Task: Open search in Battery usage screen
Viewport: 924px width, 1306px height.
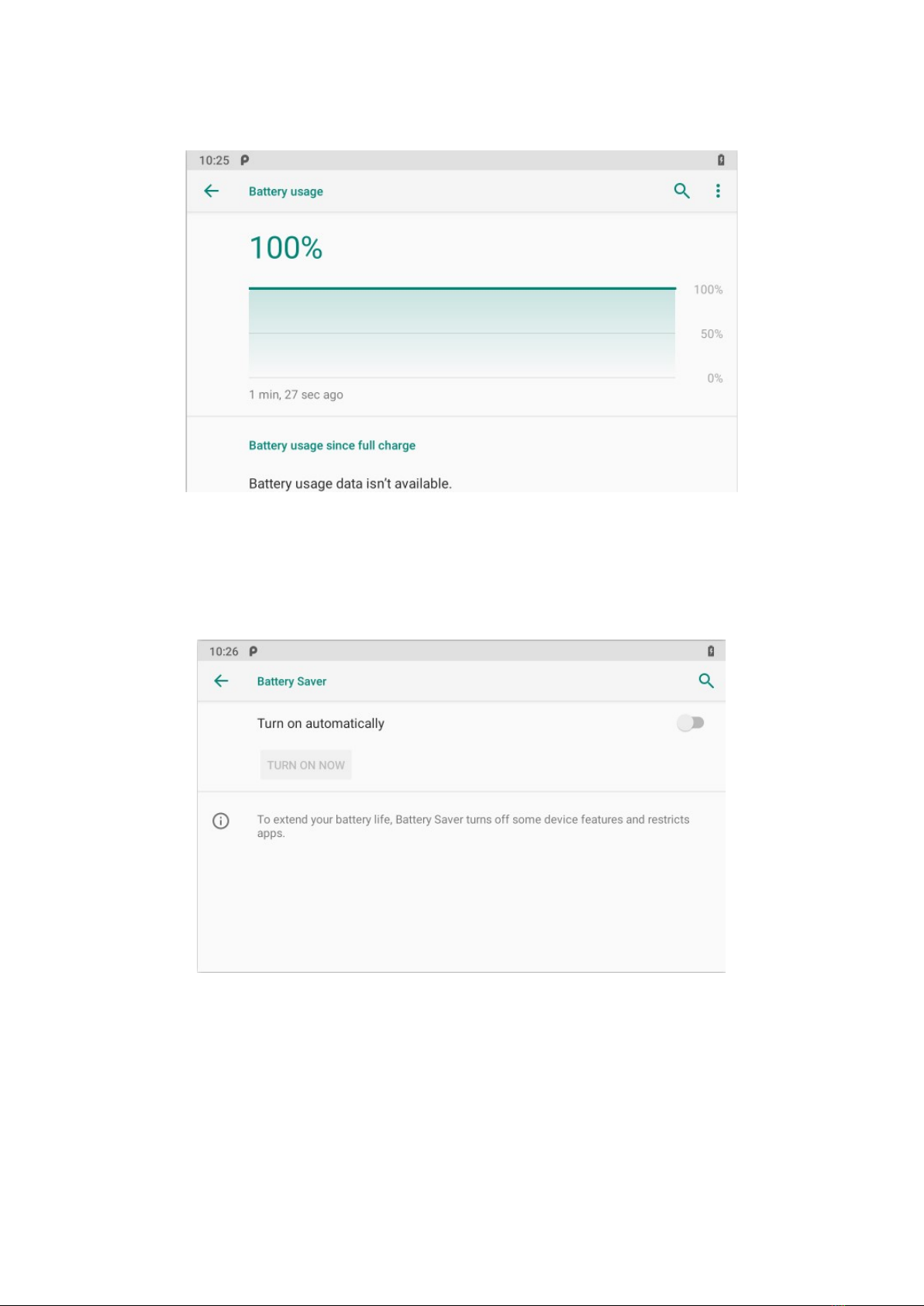Action: [682, 191]
